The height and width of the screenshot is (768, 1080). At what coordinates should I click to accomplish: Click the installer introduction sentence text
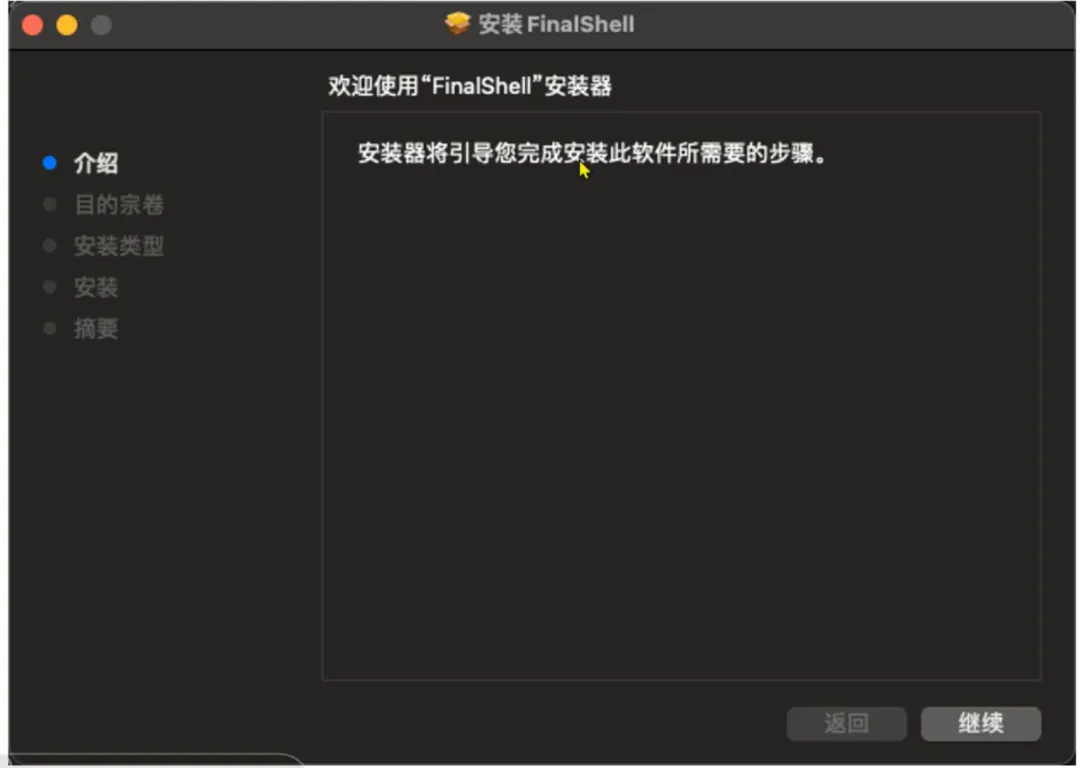pyautogui.click(x=592, y=153)
